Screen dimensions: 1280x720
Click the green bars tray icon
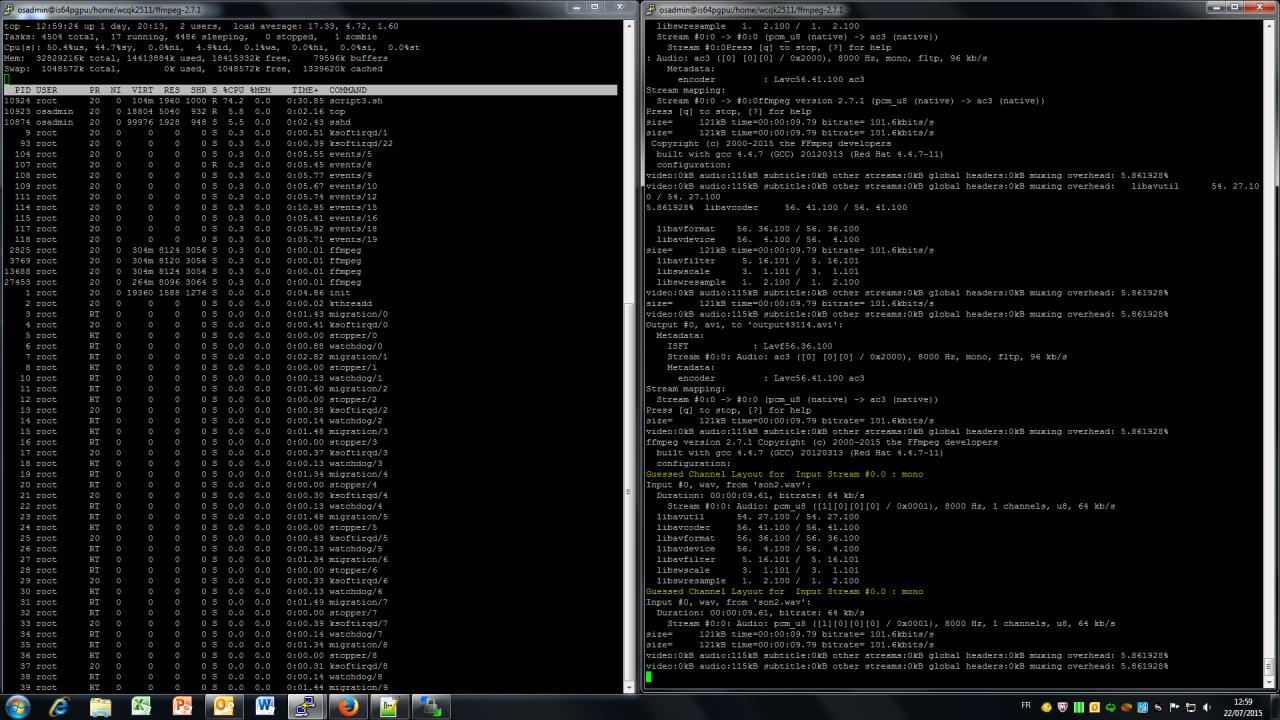click(1079, 707)
